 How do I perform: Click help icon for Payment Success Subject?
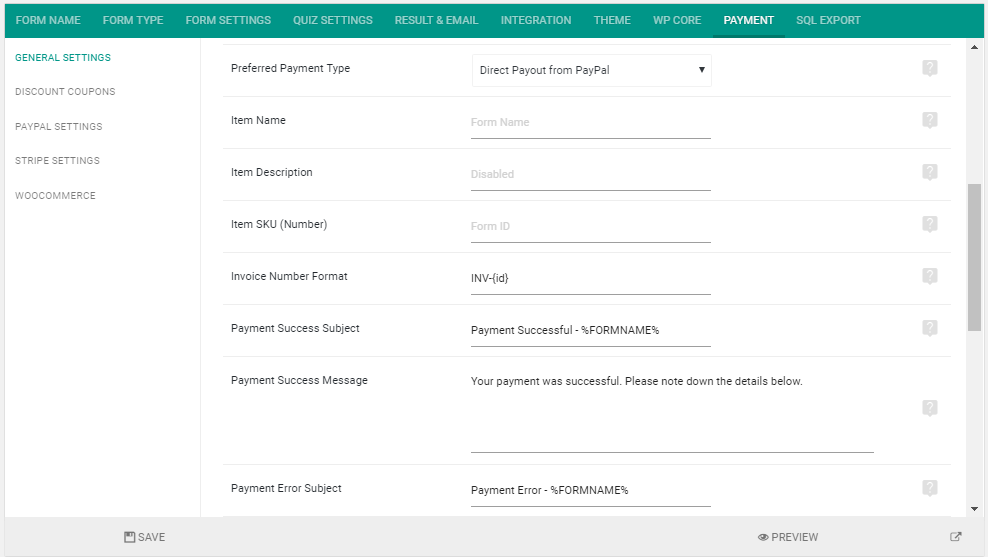point(929,328)
